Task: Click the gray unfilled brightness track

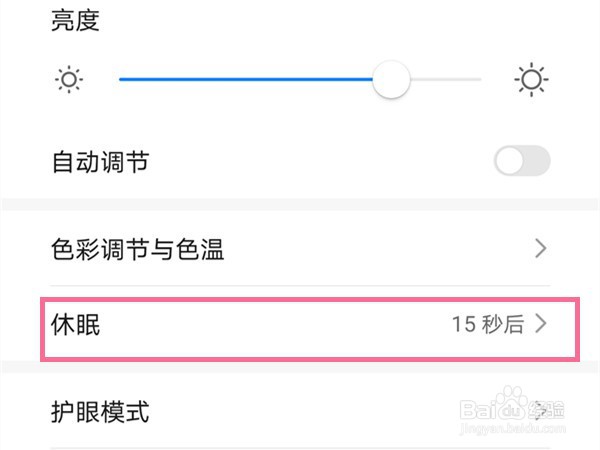Action: pos(447,79)
